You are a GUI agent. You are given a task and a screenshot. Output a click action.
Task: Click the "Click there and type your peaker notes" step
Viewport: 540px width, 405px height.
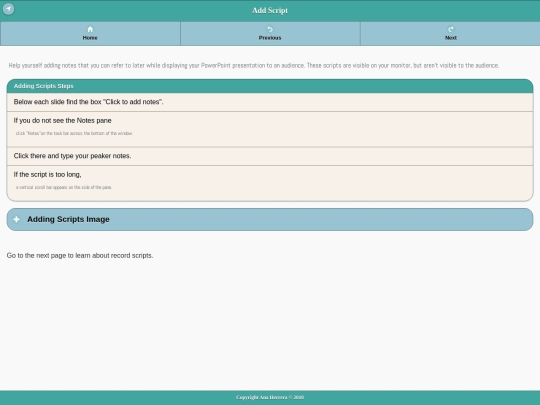coord(270,156)
